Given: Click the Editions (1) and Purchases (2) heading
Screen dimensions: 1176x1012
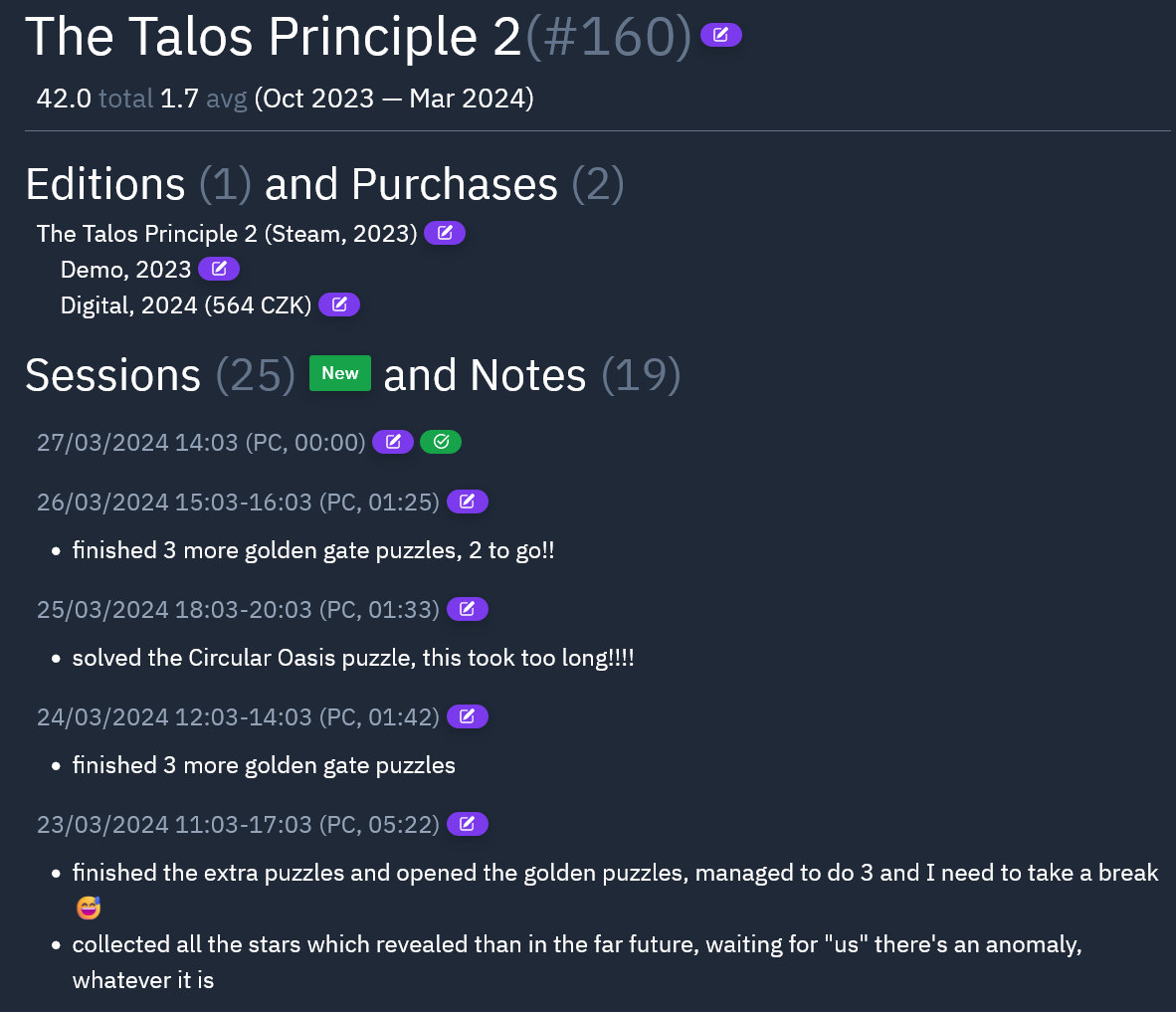Looking at the screenshot, I should 324,185.
